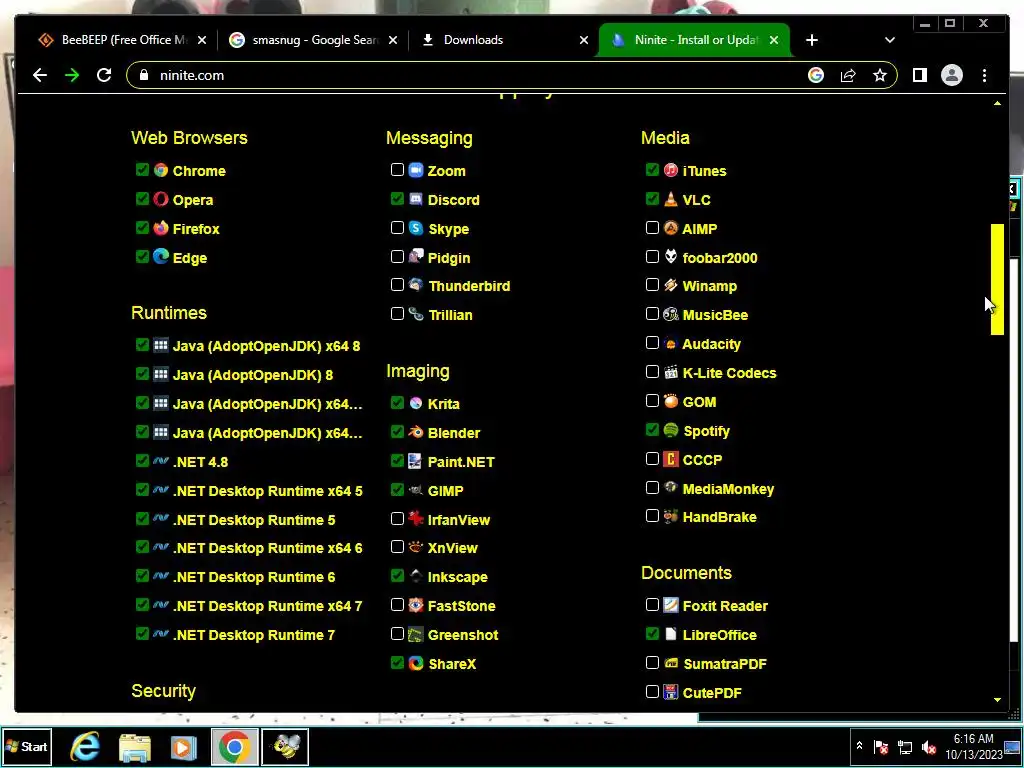Viewport: 1024px width, 768px height.
Task: Click the scrollbar up arrow
Action: tap(997, 103)
